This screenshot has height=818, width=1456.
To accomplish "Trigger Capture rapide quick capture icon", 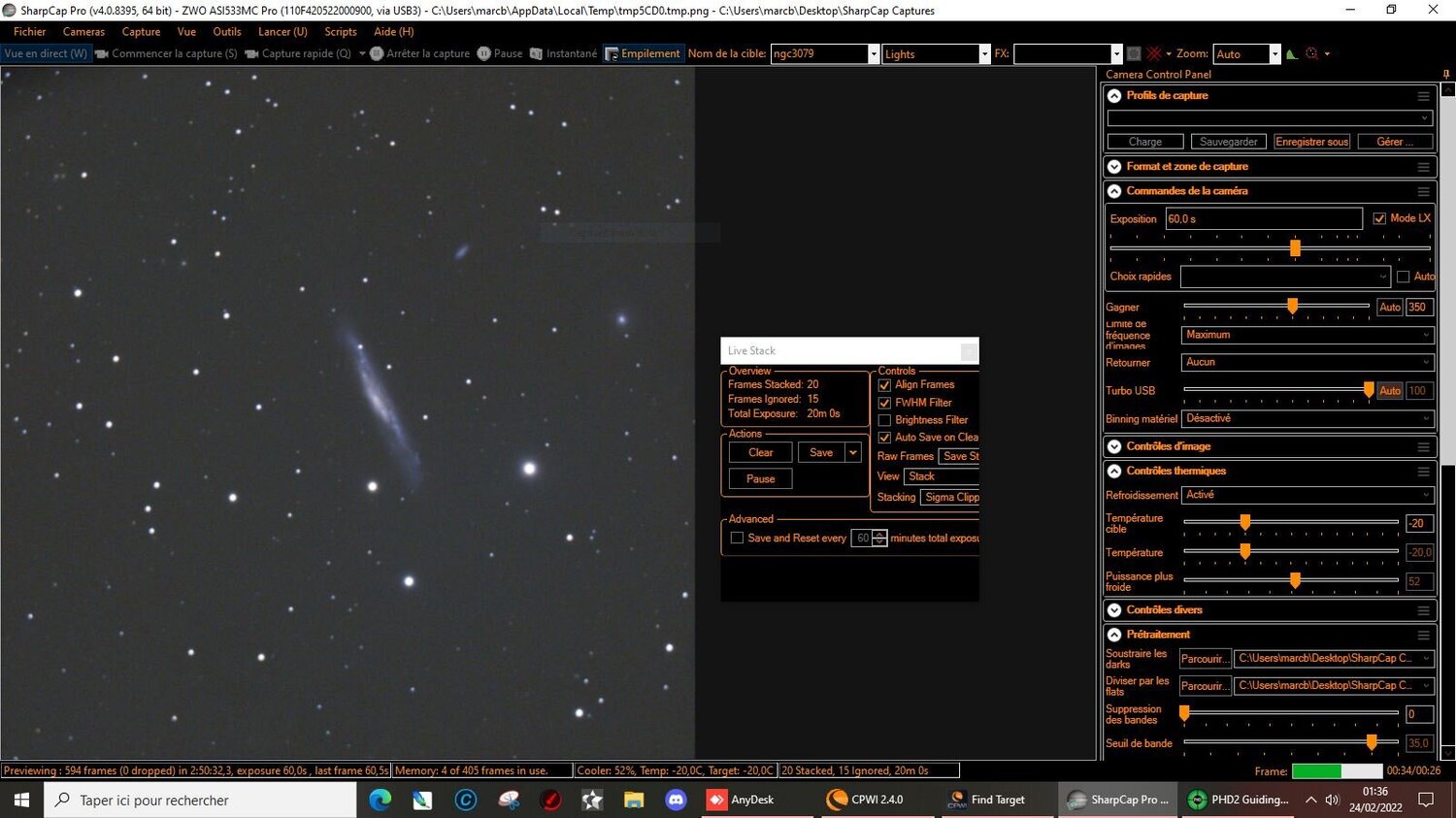I will 252,53.
